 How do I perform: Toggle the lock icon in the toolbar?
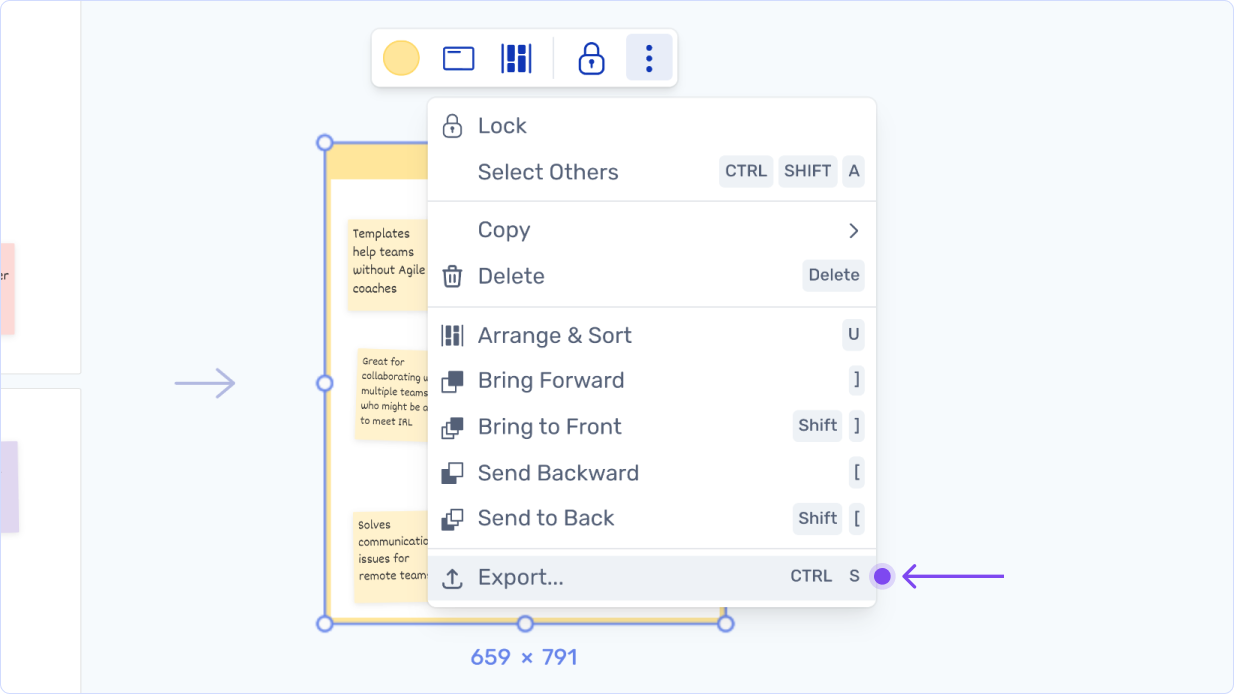coord(591,58)
